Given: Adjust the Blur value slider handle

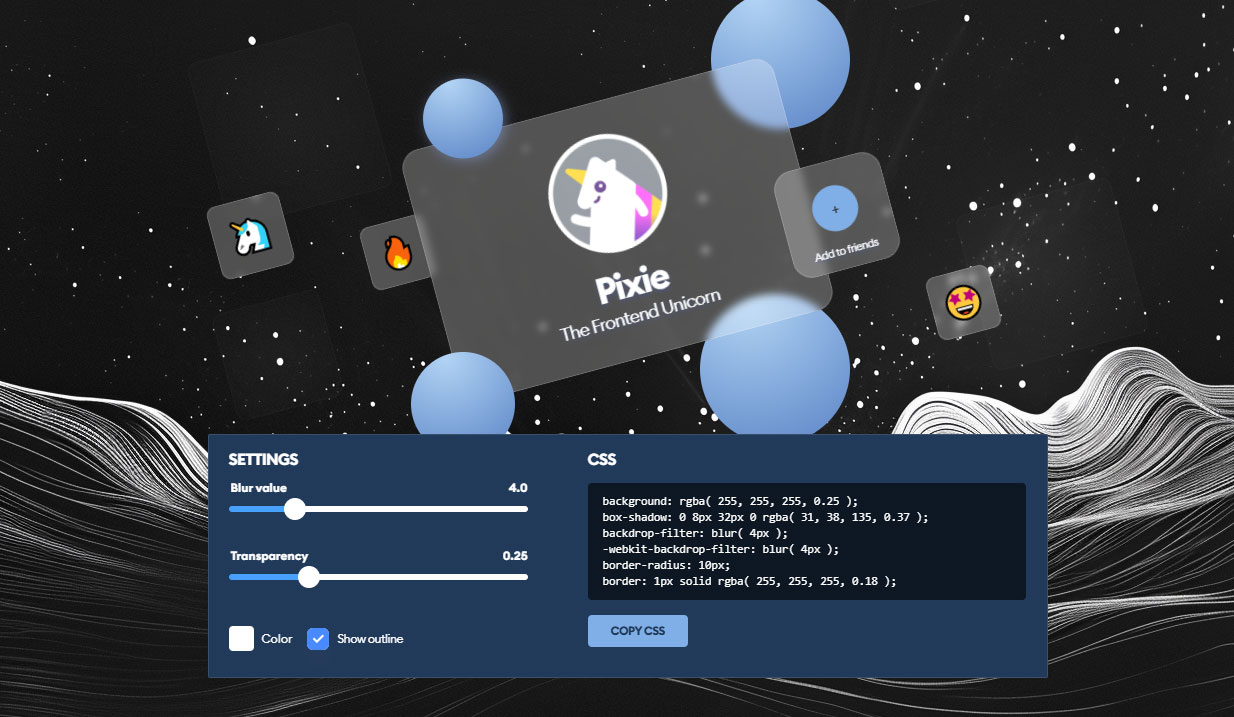Looking at the screenshot, I should click(294, 509).
